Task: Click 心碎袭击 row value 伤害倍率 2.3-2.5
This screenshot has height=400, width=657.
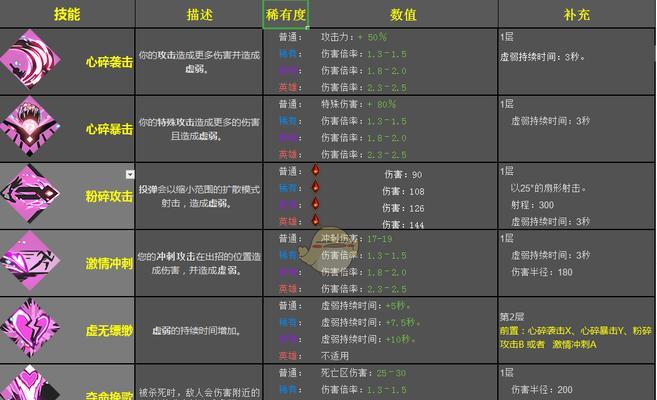Action: [x=364, y=88]
